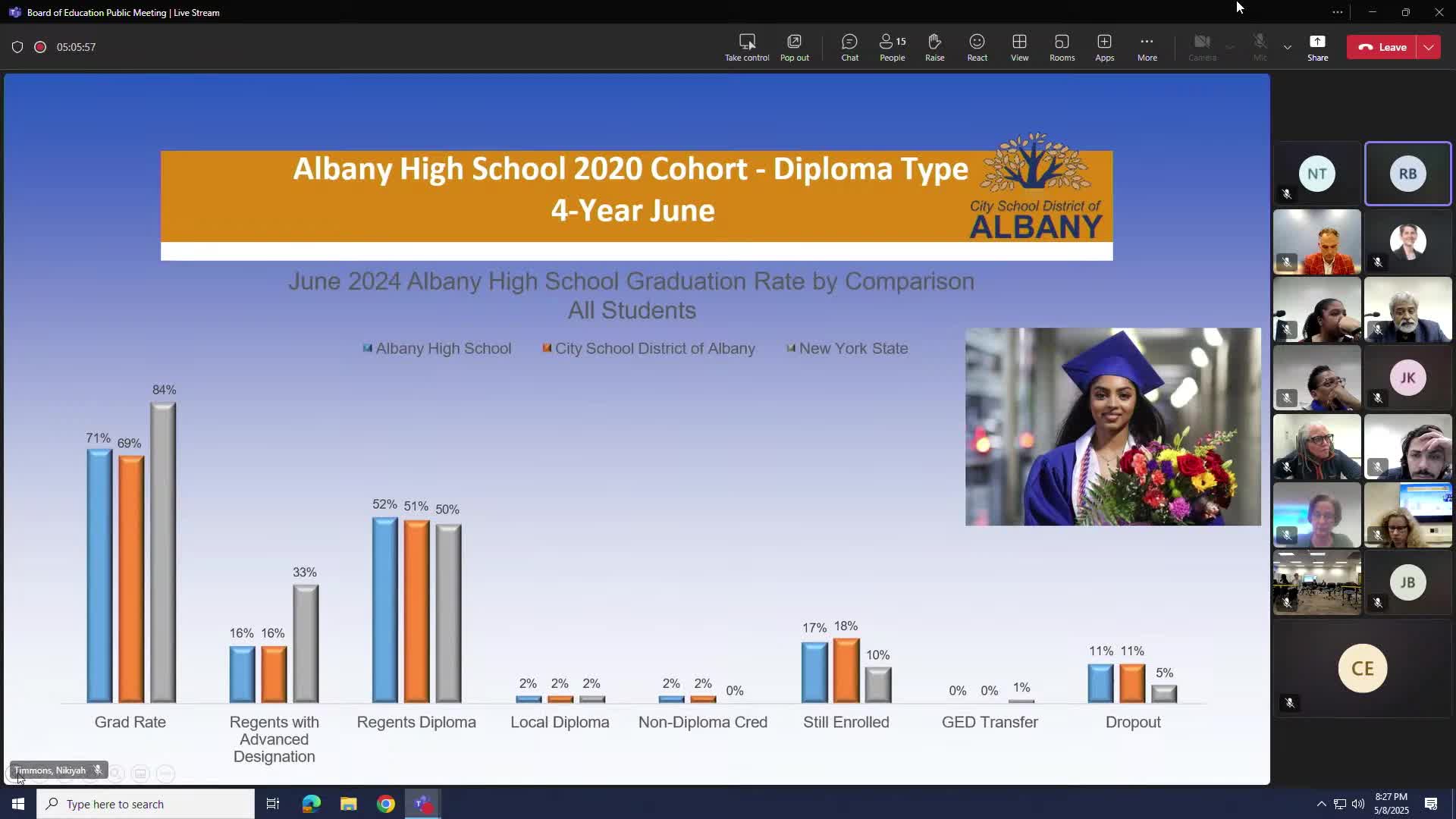Screen dimensions: 1456x819
Task: Click the Windows taskbar search box
Action: 146,804
